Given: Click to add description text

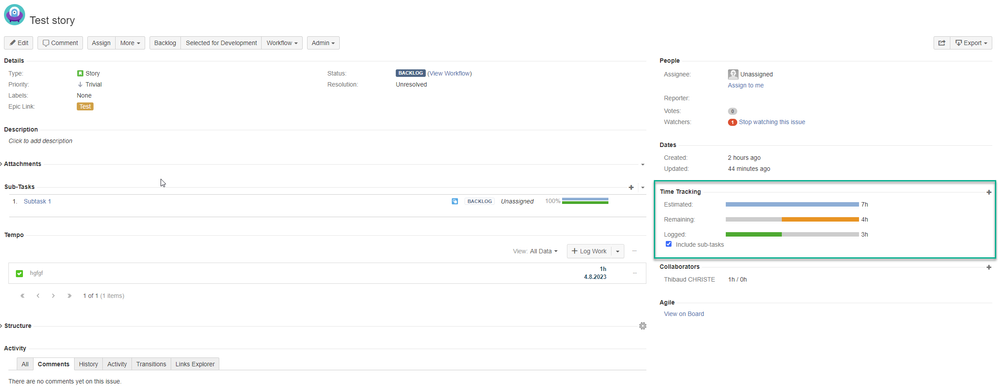Looking at the screenshot, I should [x=41, y=141].
